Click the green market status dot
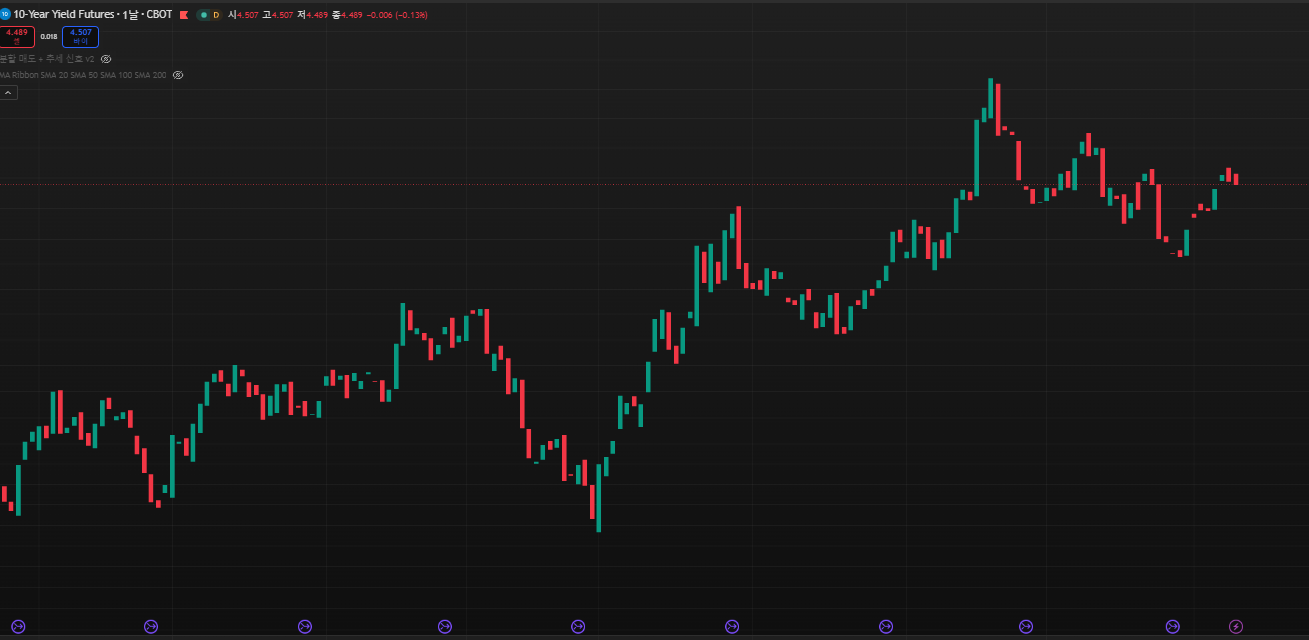 tap(204, 15)
